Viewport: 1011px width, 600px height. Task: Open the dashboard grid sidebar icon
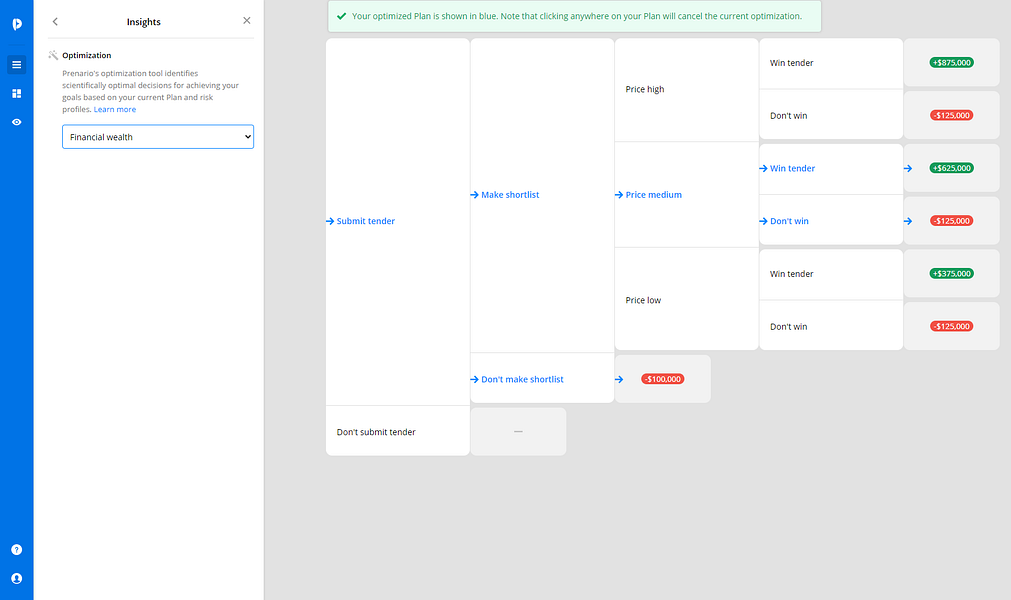tap(17, 93)
